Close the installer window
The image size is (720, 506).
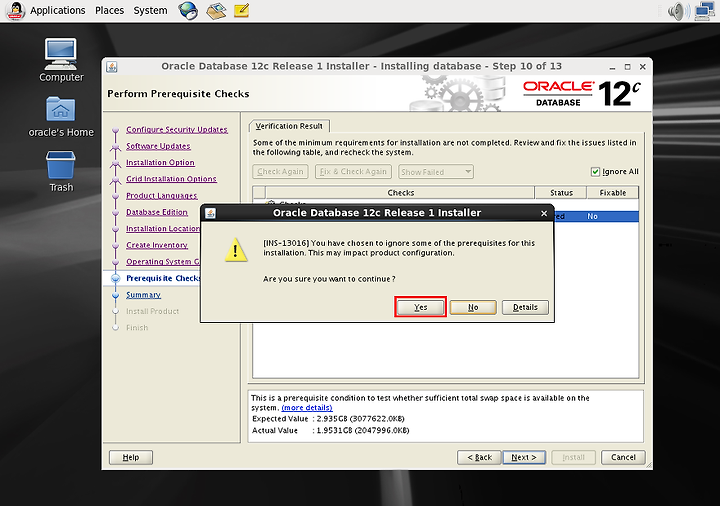coord(642,67)
